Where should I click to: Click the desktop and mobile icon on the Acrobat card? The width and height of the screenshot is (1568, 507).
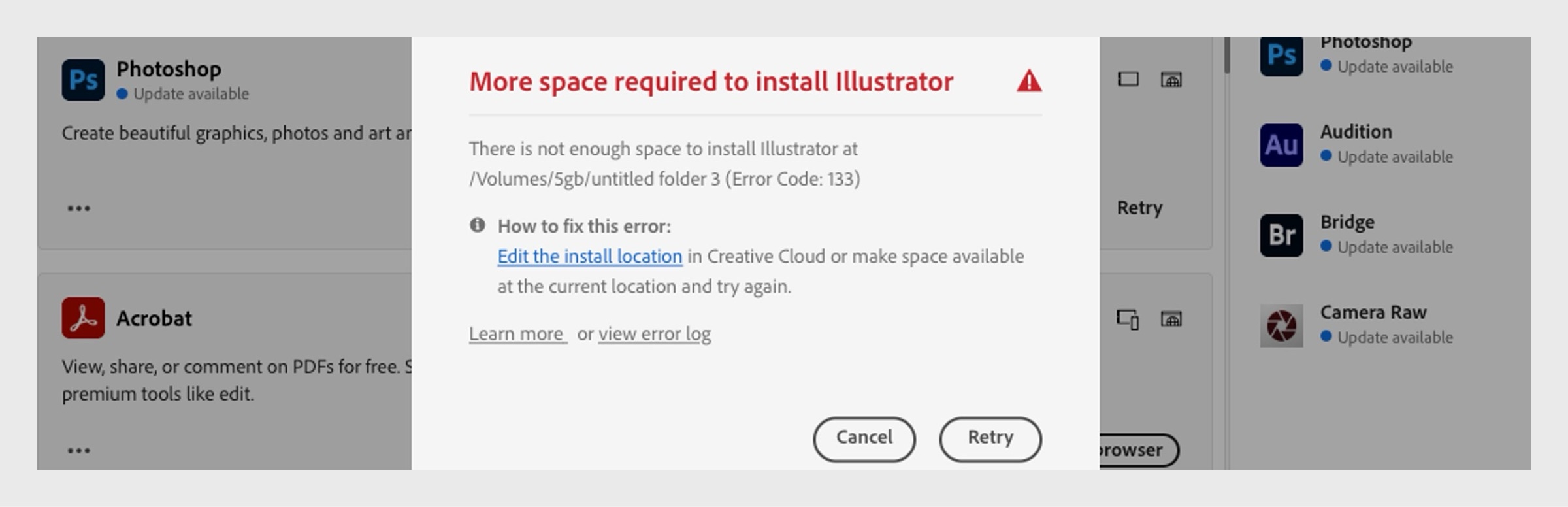pos(1128,319)
